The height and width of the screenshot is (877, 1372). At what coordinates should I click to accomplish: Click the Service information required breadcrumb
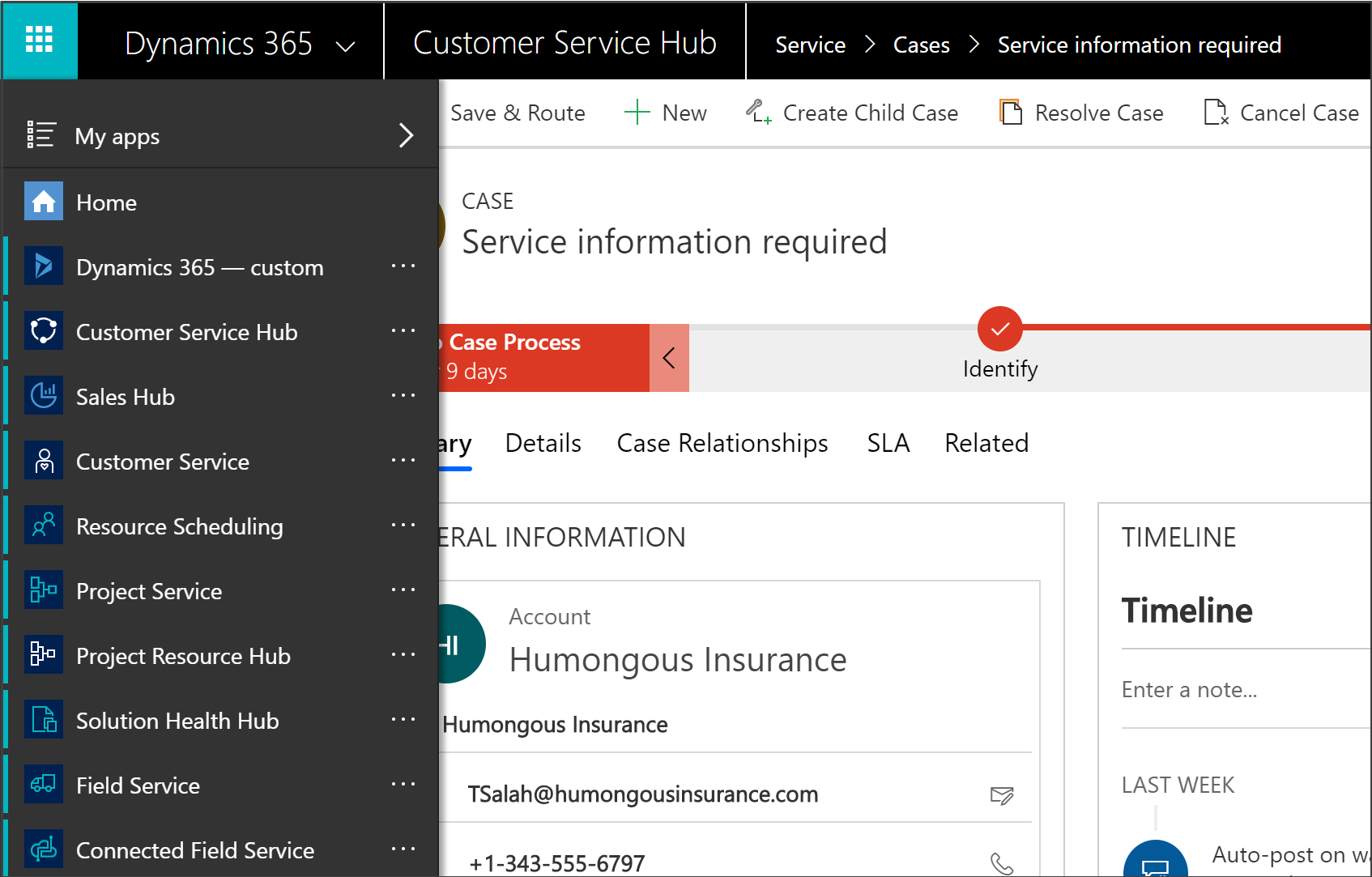1139,45
